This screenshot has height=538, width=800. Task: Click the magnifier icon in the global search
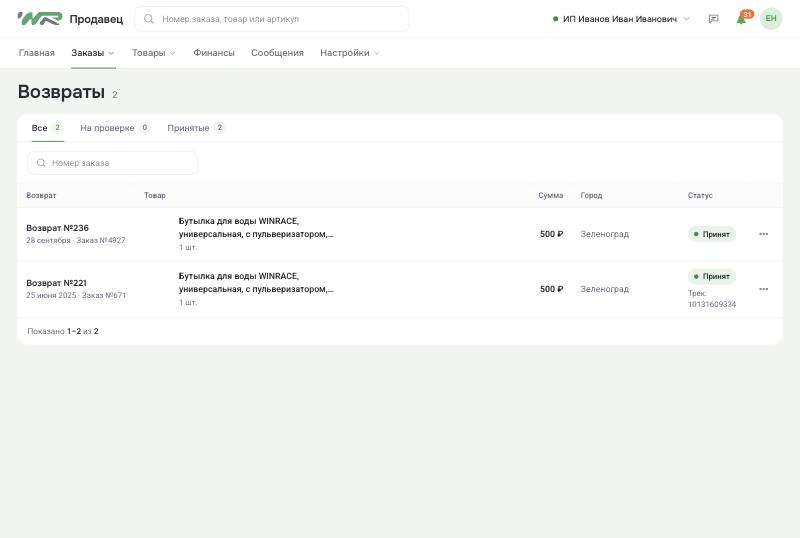[x=148, y=19]
